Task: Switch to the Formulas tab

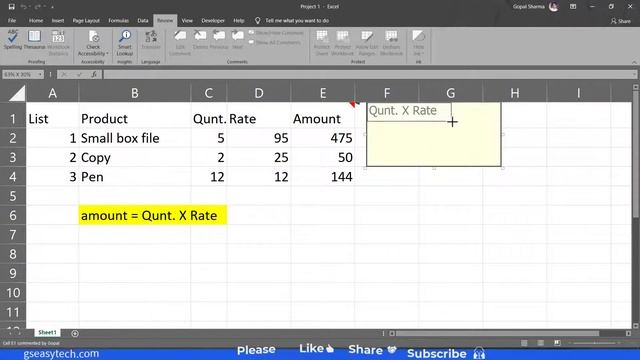Action: click(118, 20)
